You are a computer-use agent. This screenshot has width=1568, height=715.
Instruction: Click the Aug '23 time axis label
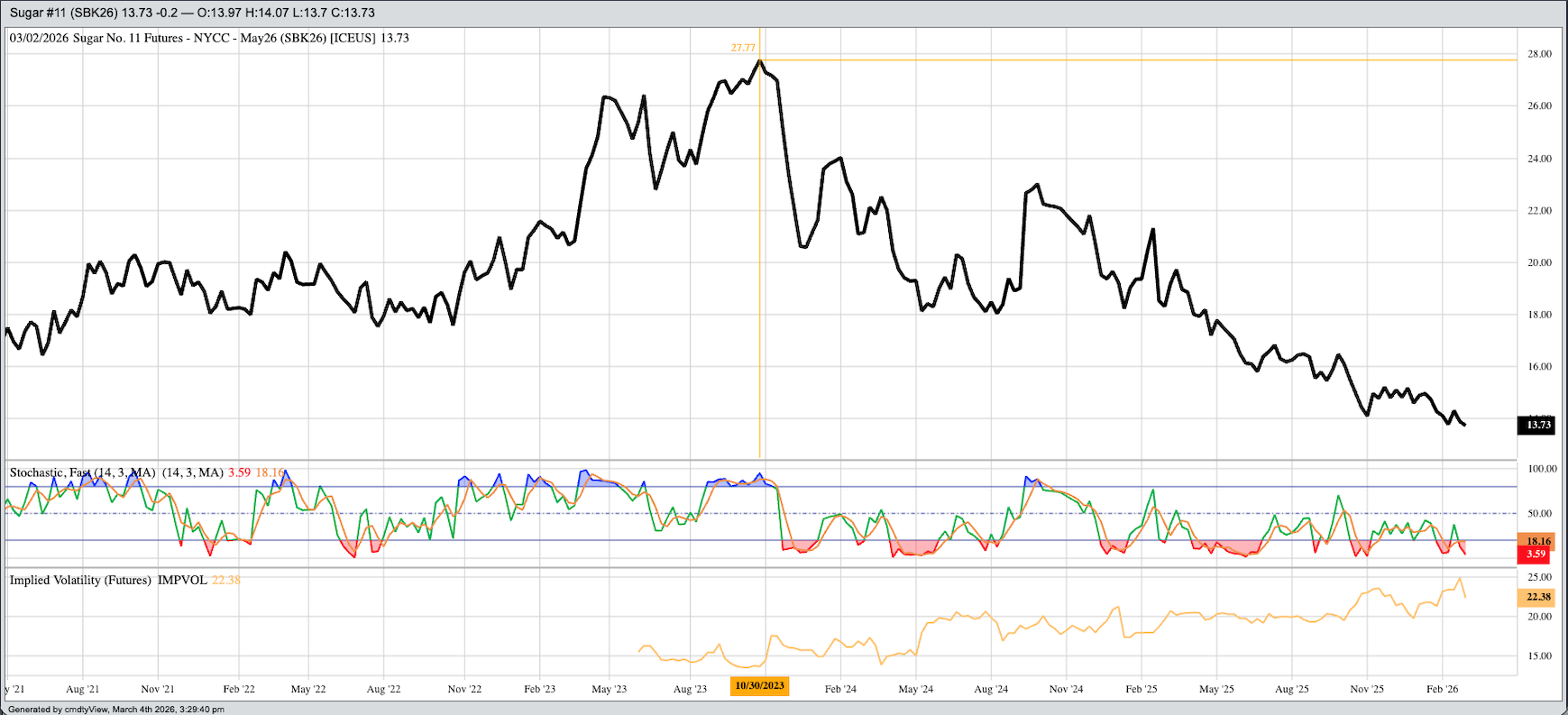(690, 689)
